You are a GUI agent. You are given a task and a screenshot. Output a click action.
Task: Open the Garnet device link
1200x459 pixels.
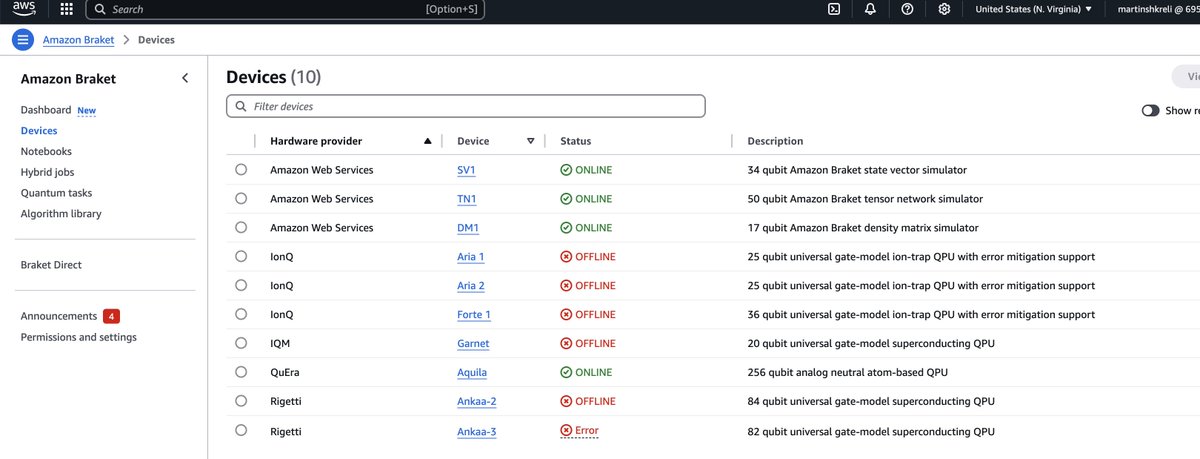coord(473,343)
